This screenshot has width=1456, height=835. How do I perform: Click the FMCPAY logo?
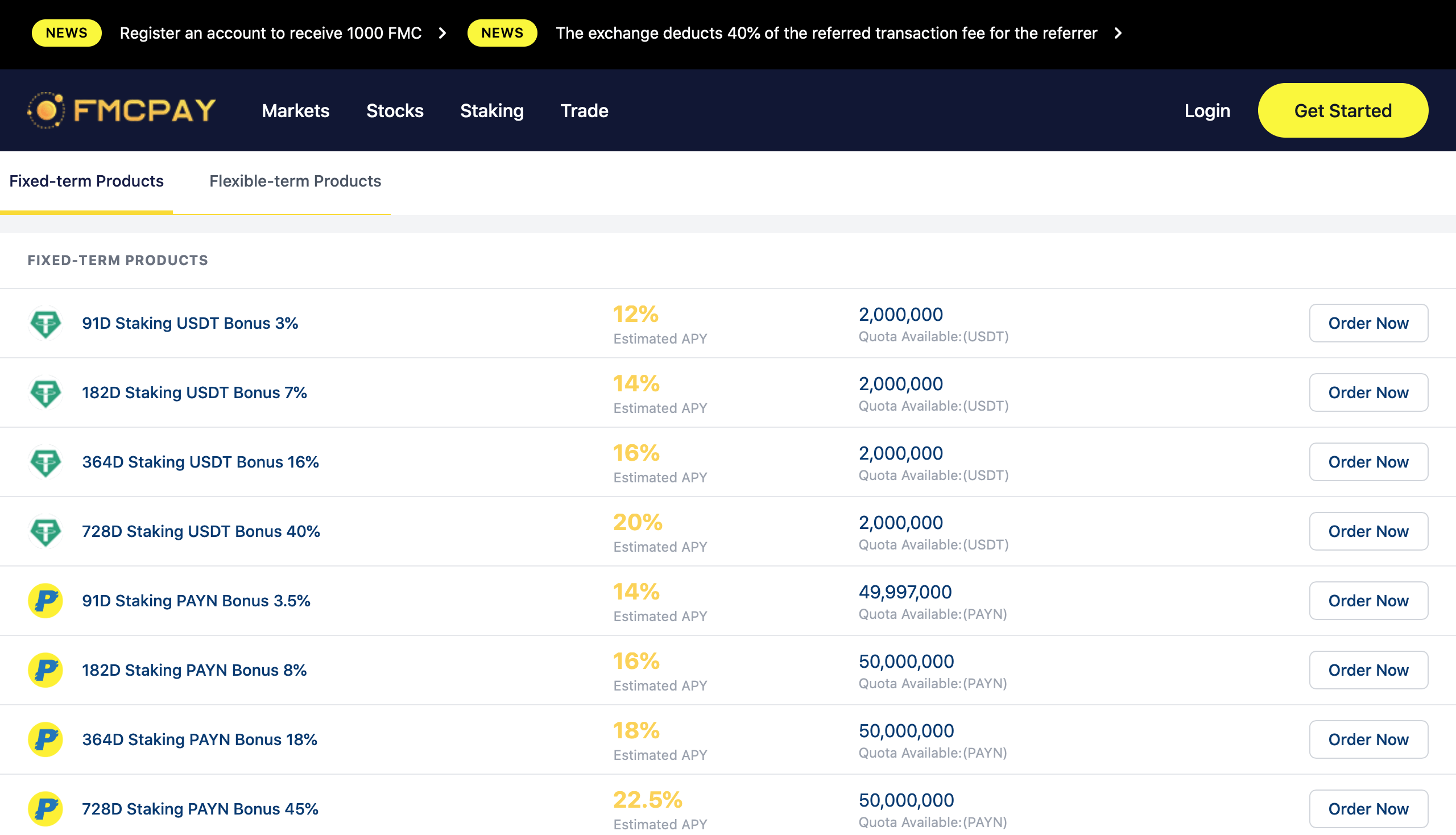122,110
